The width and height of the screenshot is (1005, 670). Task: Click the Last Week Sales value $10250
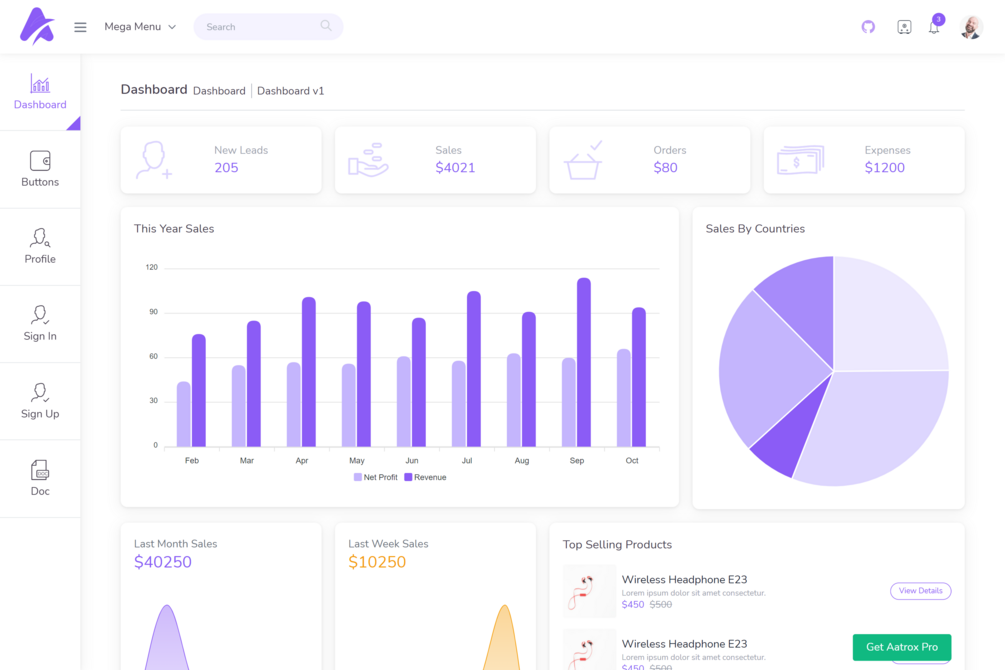click(x=377, y=562)
